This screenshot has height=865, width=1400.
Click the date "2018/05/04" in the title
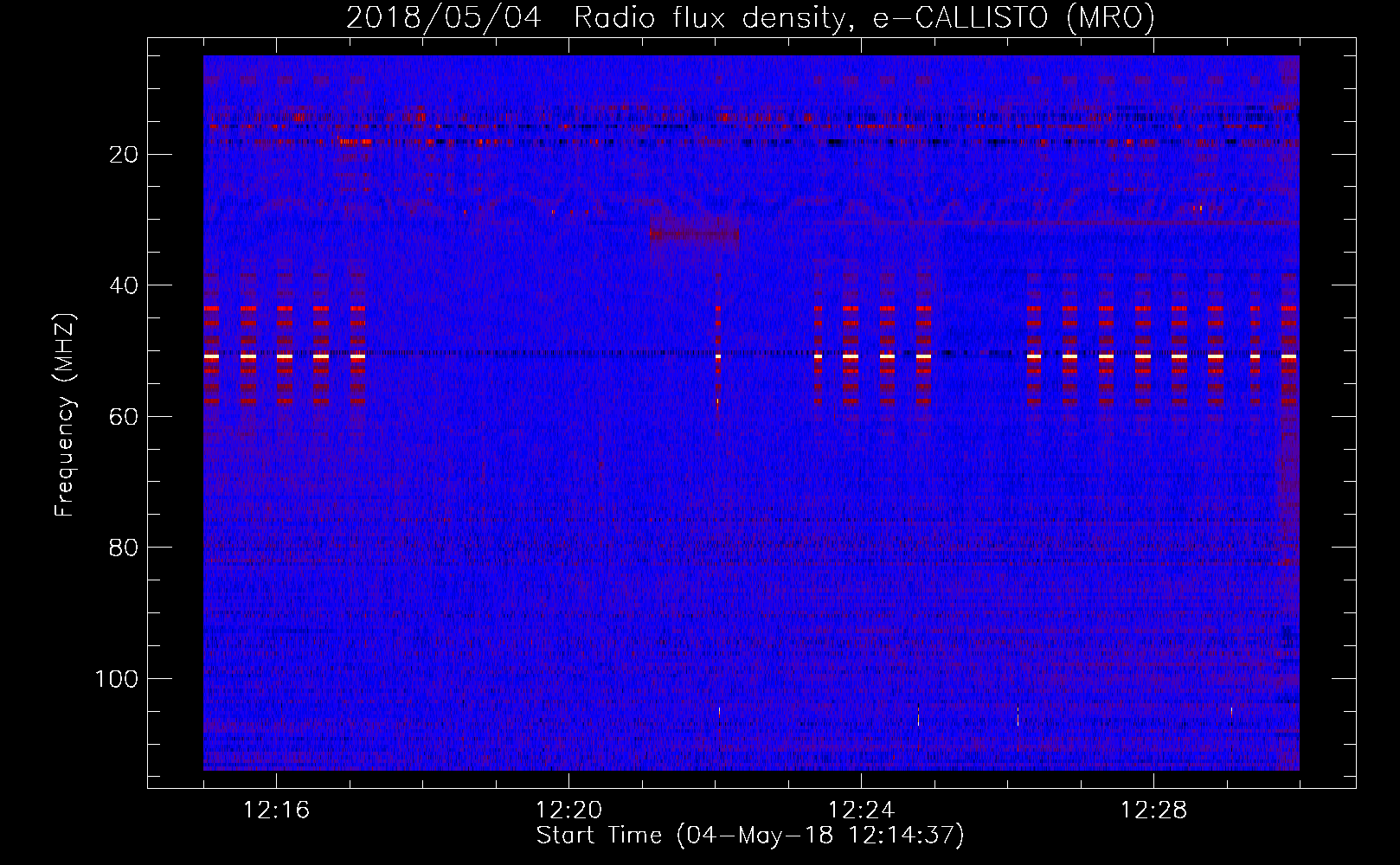click(444, 17)
